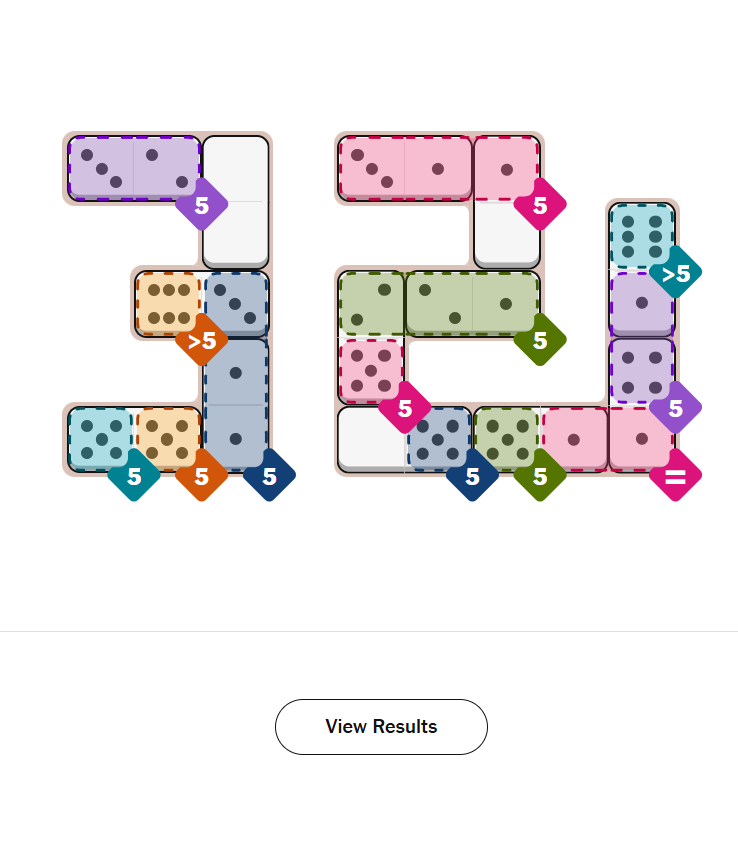This screenshot has height=842, width=738.
Task: Click the purple single-pip tile
Action: tap(641, 303)
